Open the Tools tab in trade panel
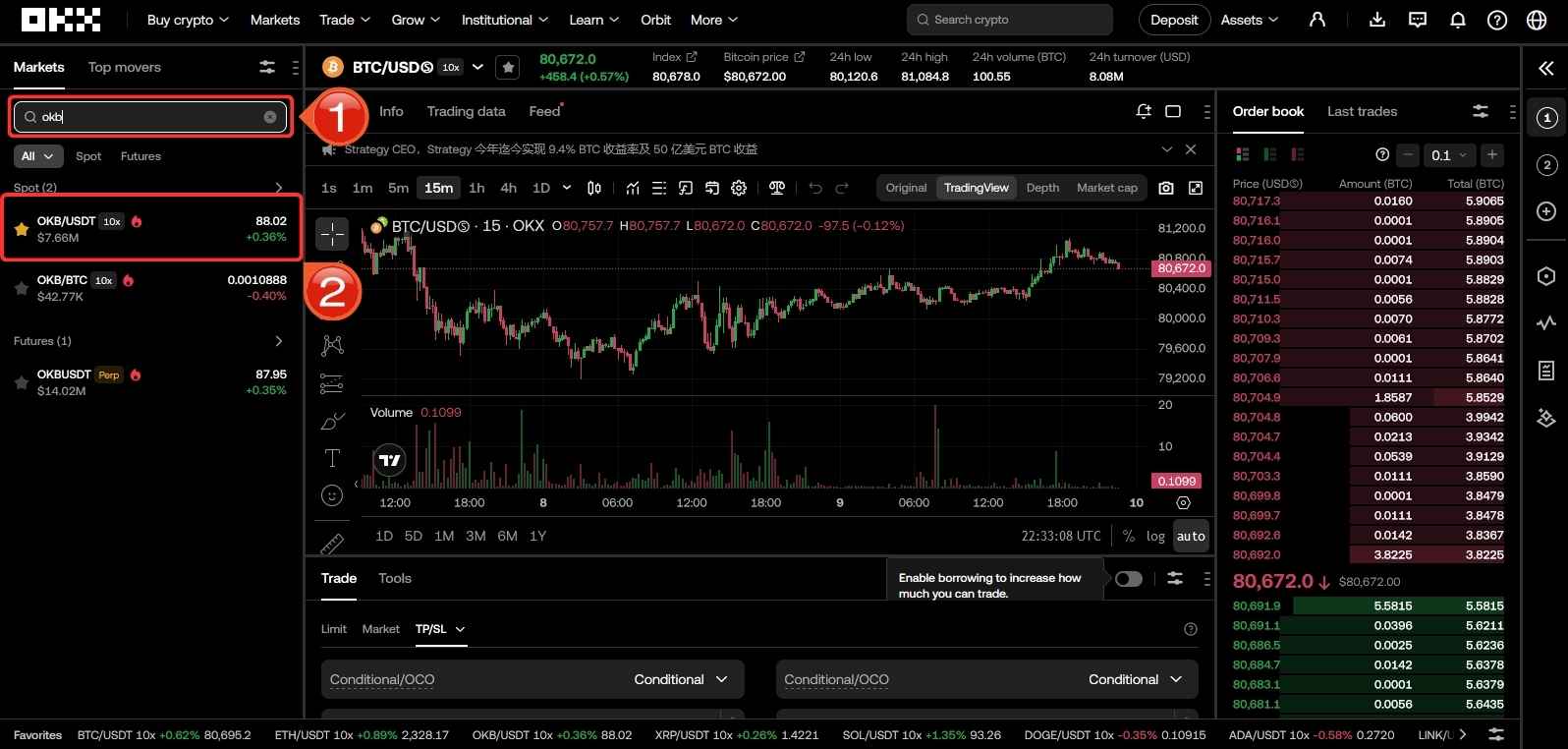Viewport: 1568px width, 749px height. tap(395, 578)
